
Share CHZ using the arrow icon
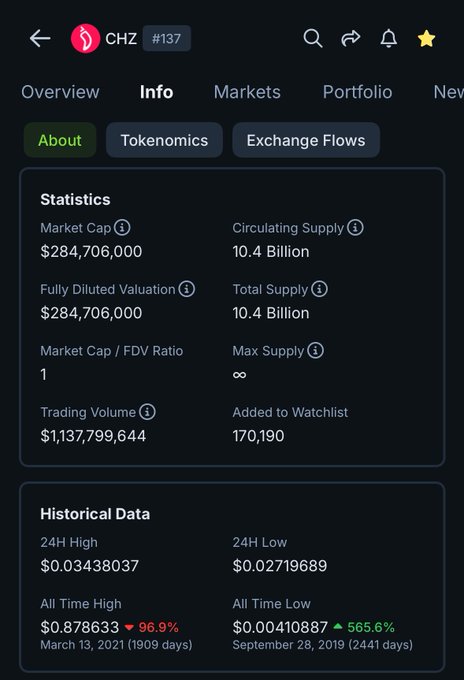click(x=350, y=38)
